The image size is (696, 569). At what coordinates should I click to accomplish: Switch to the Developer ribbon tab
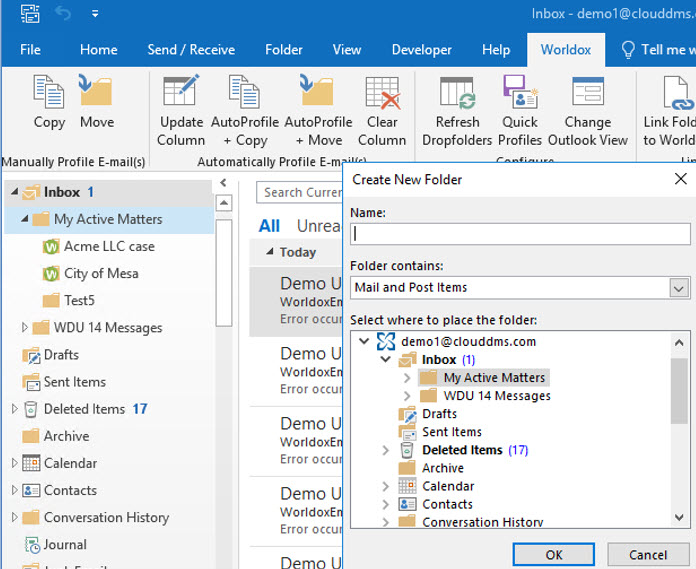tap(422, 50)
